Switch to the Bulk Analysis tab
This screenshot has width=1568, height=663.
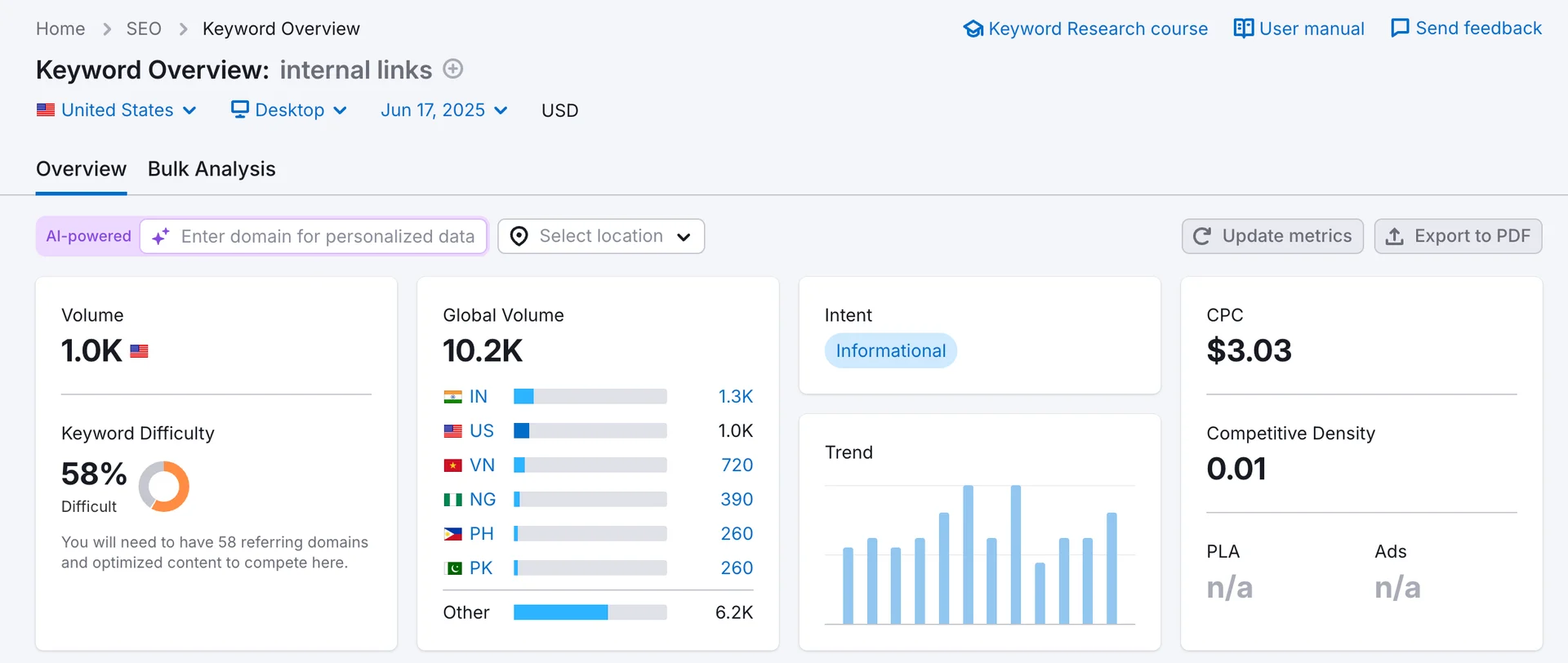click(212, 169)
